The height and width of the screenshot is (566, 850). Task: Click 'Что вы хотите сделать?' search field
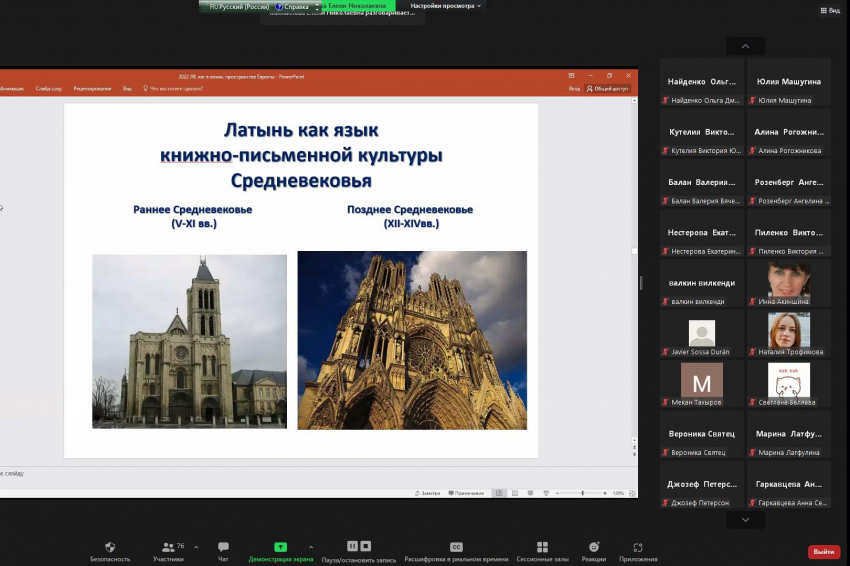pos(173,89)
